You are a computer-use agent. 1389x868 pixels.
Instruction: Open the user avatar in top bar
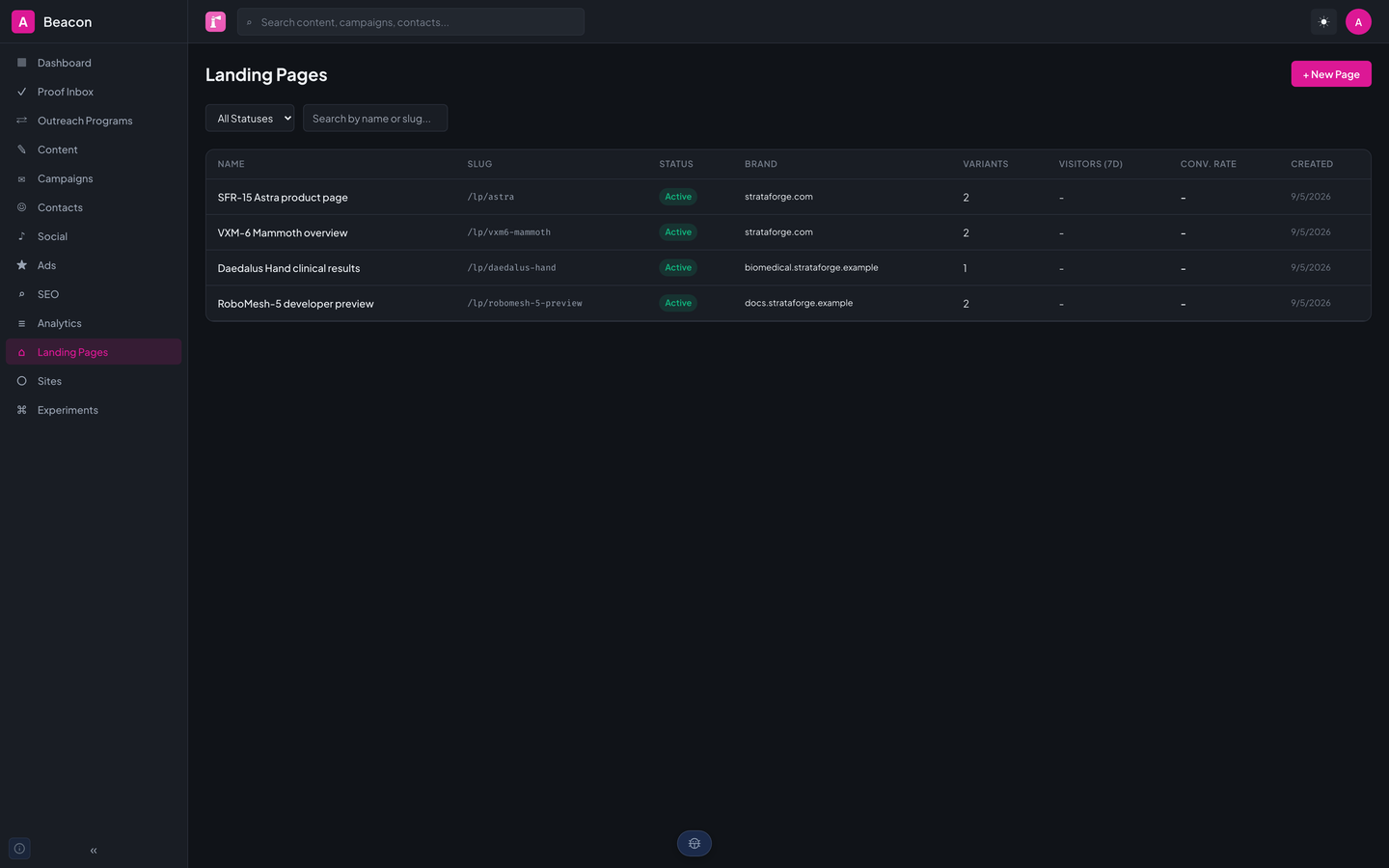click(x=1358, y=21)
